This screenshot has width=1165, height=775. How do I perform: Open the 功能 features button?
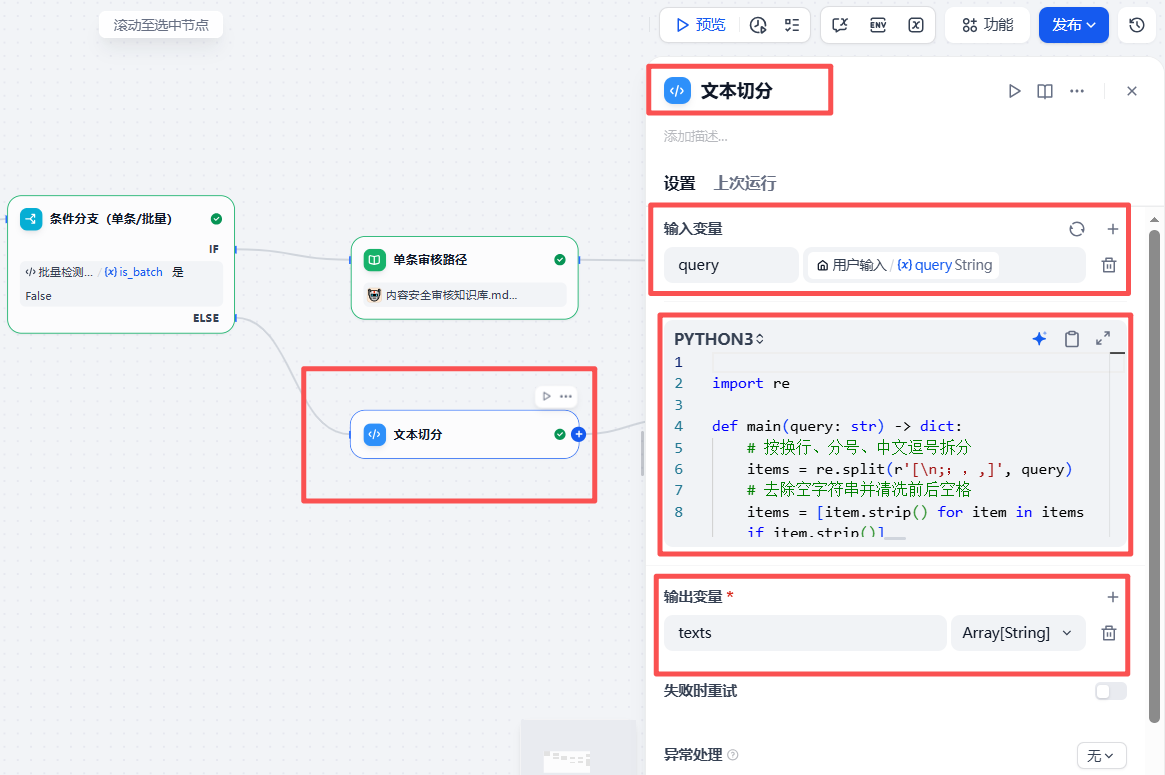tap(987, 25)
